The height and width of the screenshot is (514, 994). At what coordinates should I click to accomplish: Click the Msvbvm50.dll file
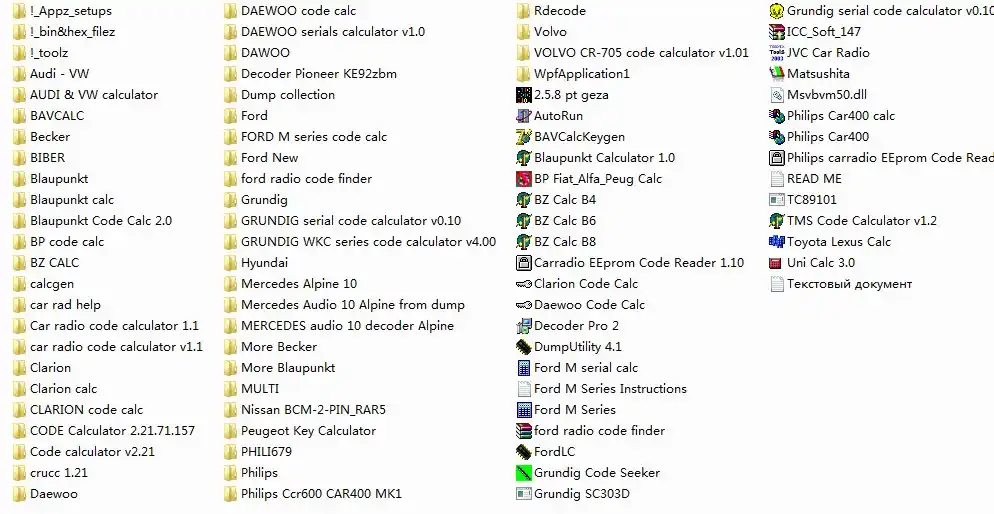point(818,95)
